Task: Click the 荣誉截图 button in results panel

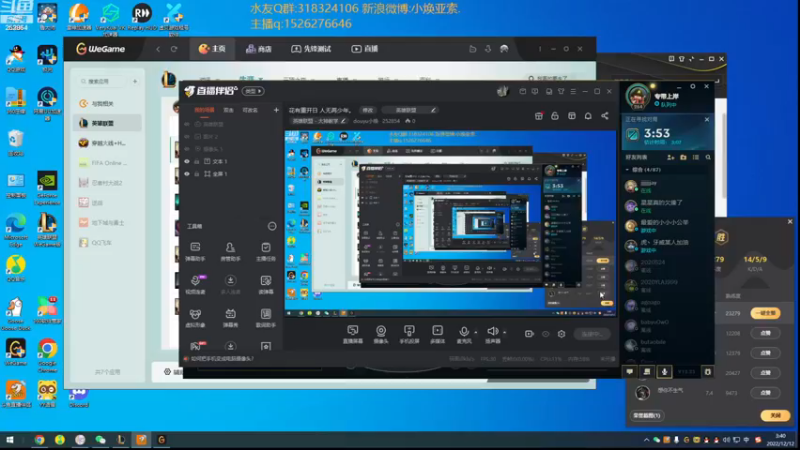Action: click(x=647, y=415)
